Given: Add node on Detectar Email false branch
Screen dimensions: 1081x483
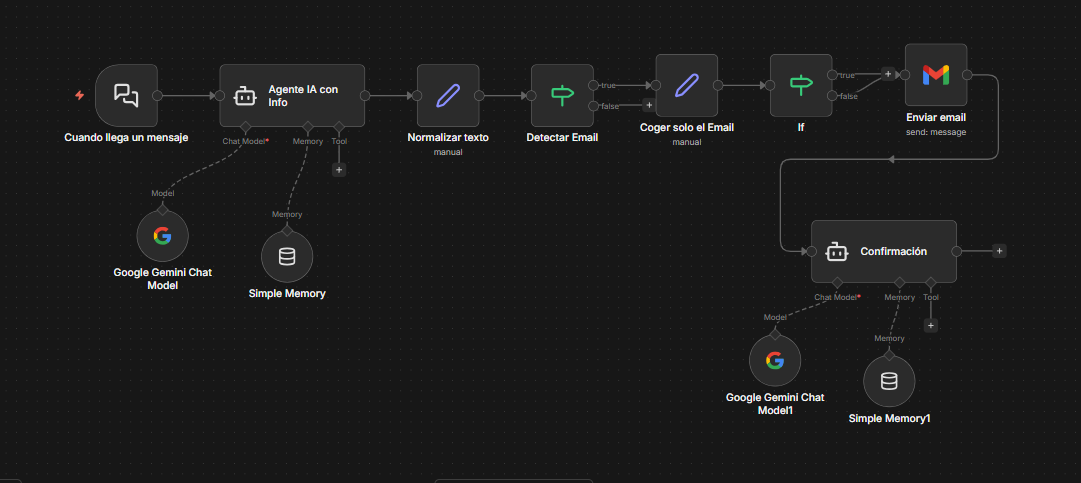Looking at the screenshot, I should pos(649,105).
